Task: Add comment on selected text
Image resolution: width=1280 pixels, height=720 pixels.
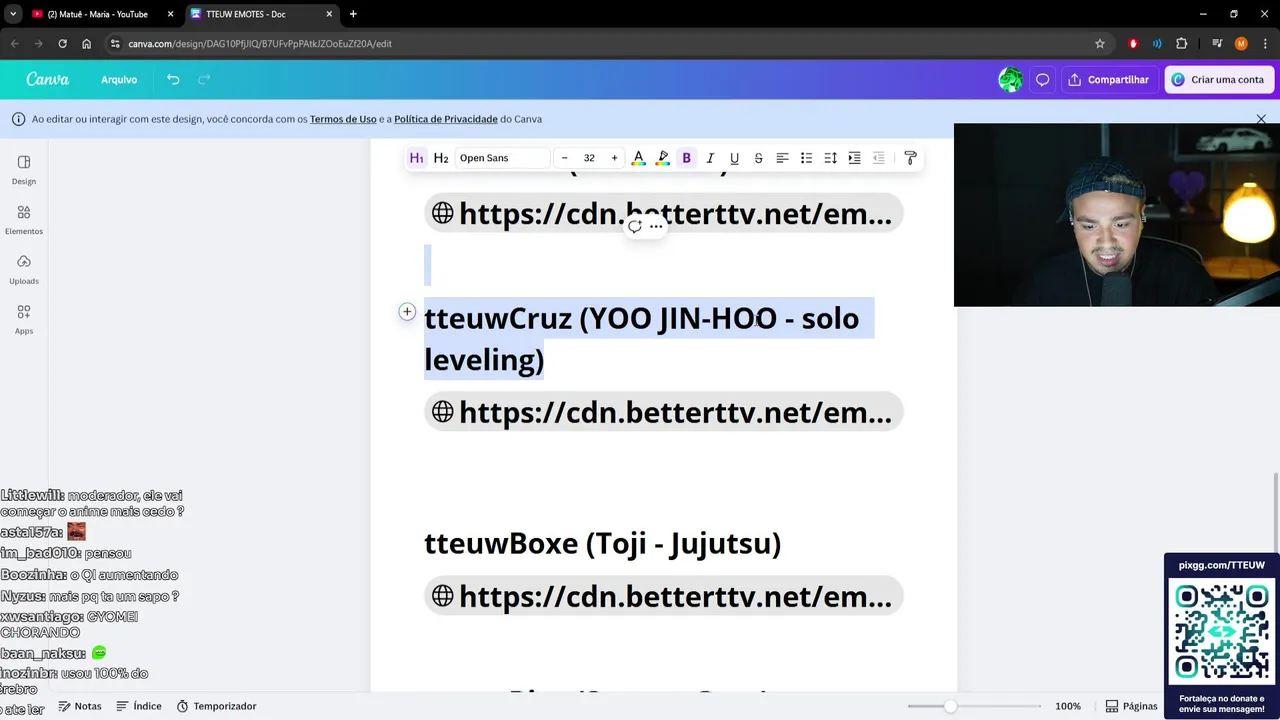Action: [634, 227]
